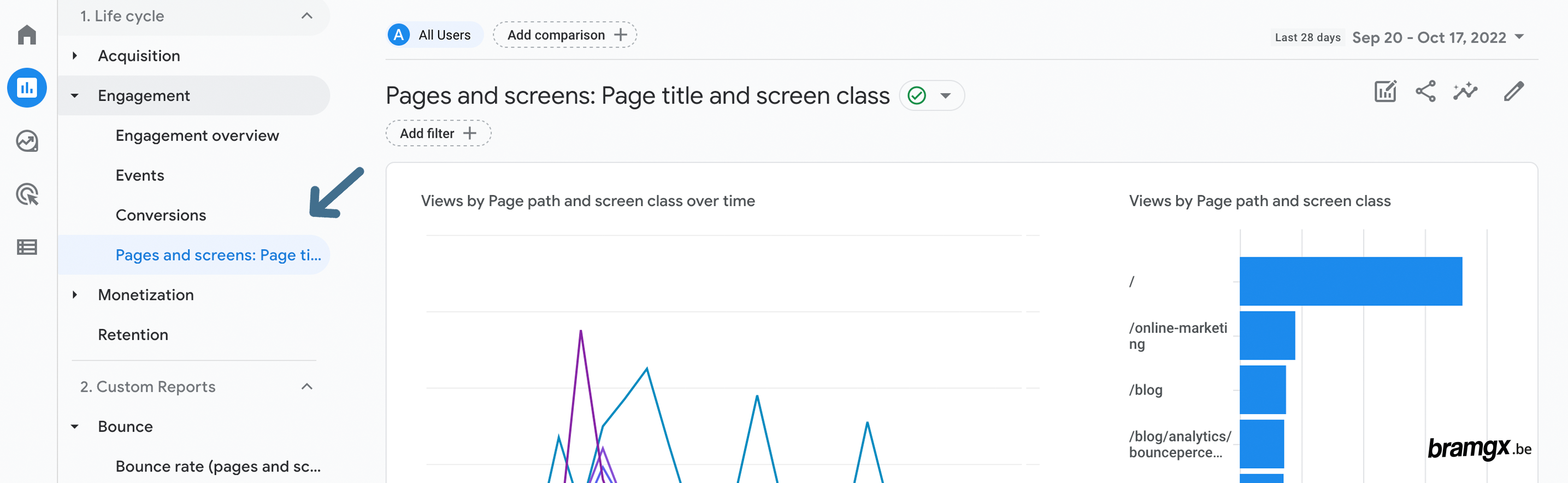Image resolution: width=1568 pixels, height=483 pixels.
Task: Click the '2. Custom Reports' section header
Action: pyautogui.click(x=148, y=387)
